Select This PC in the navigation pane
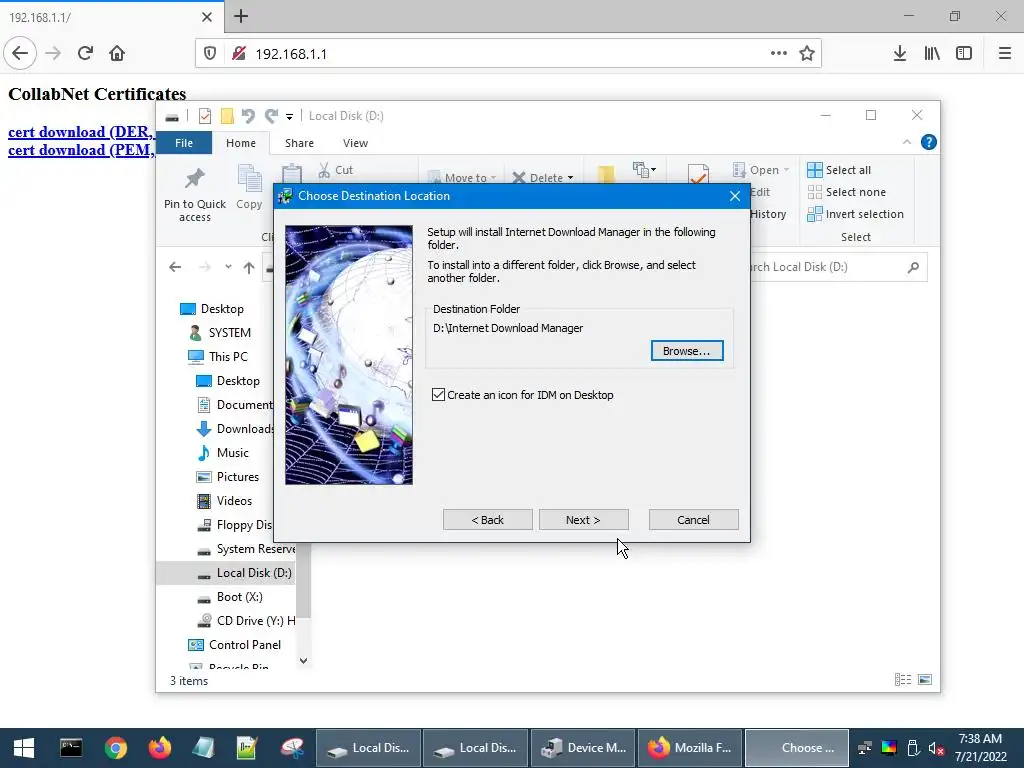The image size is (1024, 768). click(228, 357)
